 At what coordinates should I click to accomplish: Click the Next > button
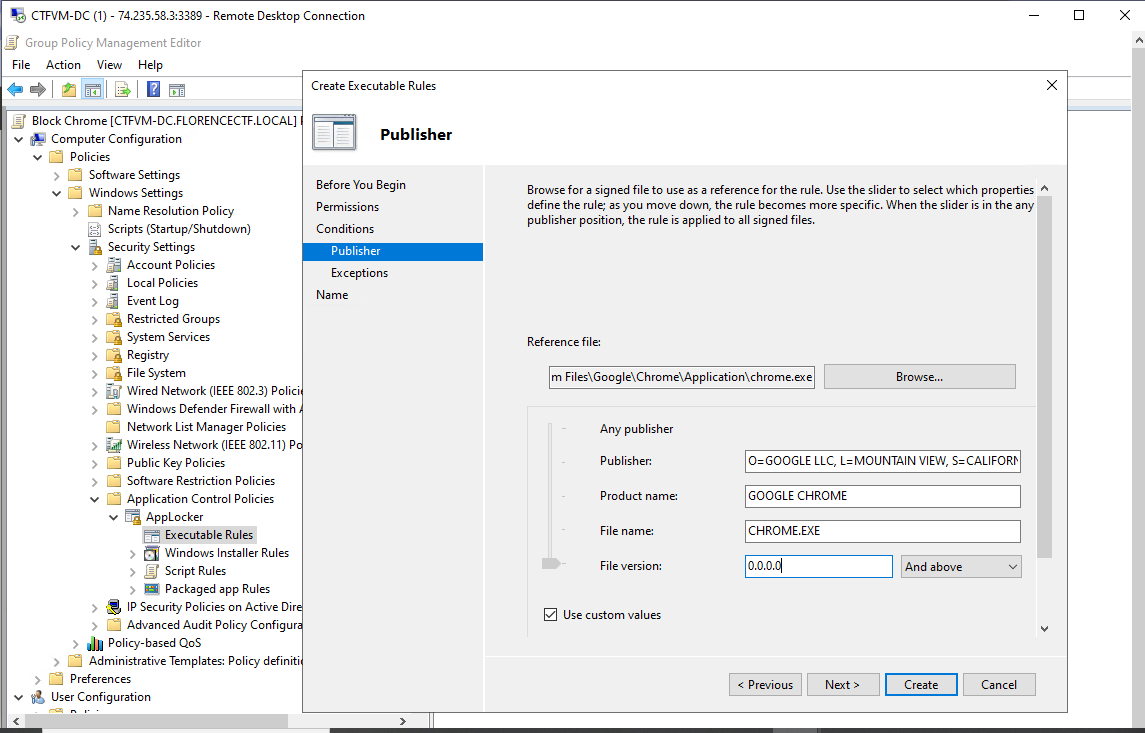point(843,685)
